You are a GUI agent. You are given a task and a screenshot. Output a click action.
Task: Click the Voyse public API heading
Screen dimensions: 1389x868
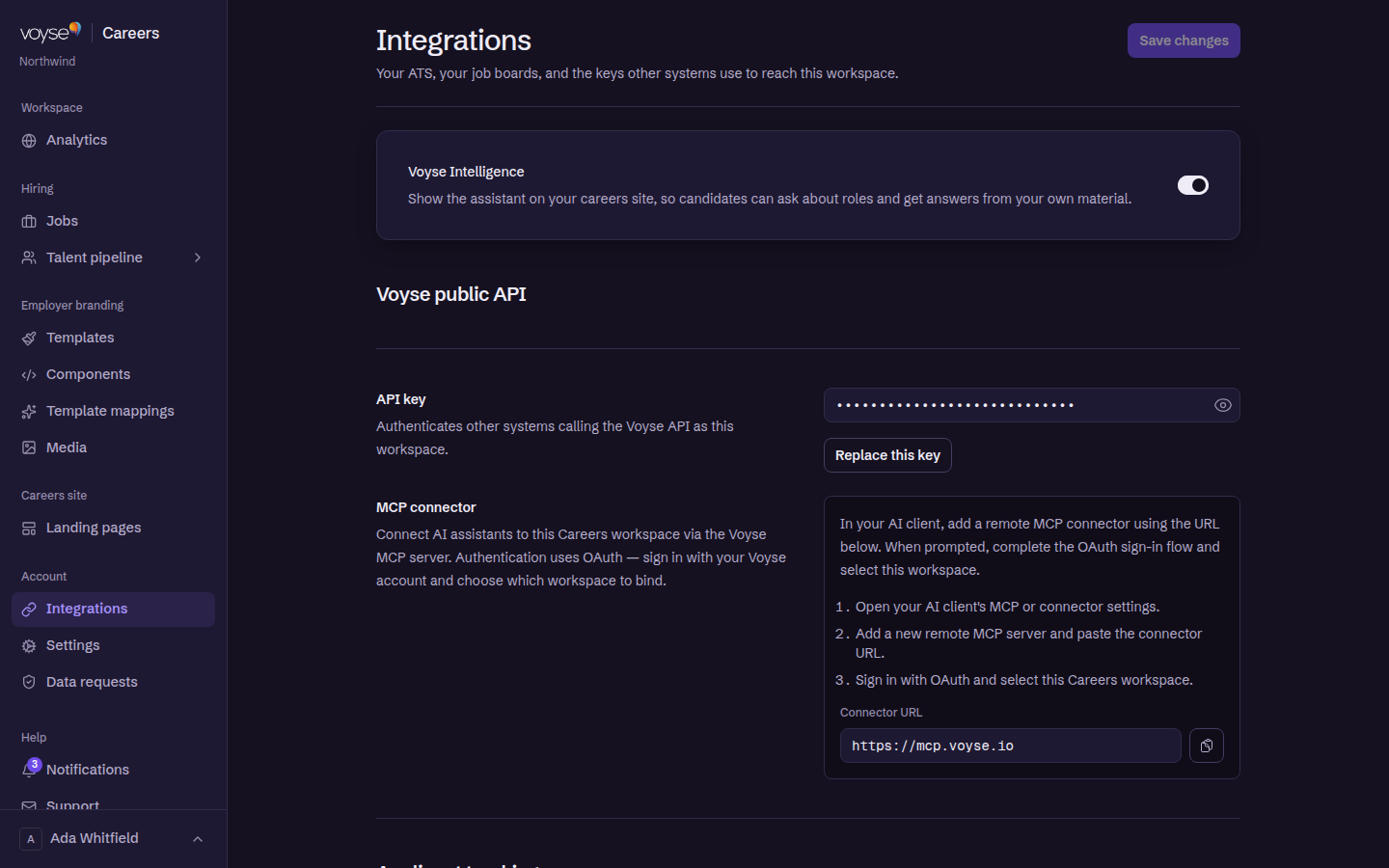click(451, 294)
